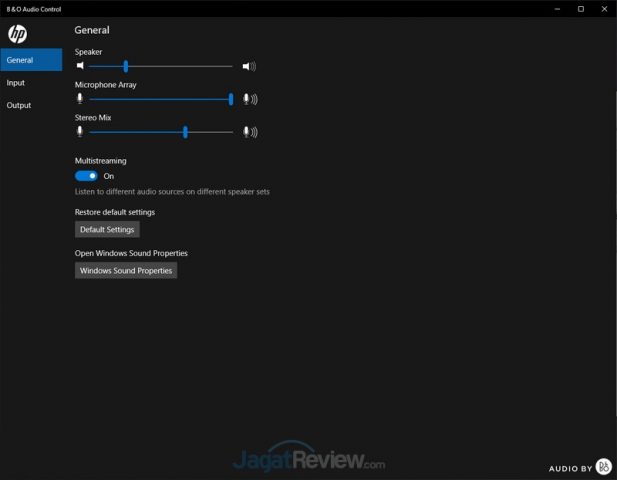Screen dimensions: 617x480
Task: Close the B&O Audio Control window
Action: coord(604,9)
